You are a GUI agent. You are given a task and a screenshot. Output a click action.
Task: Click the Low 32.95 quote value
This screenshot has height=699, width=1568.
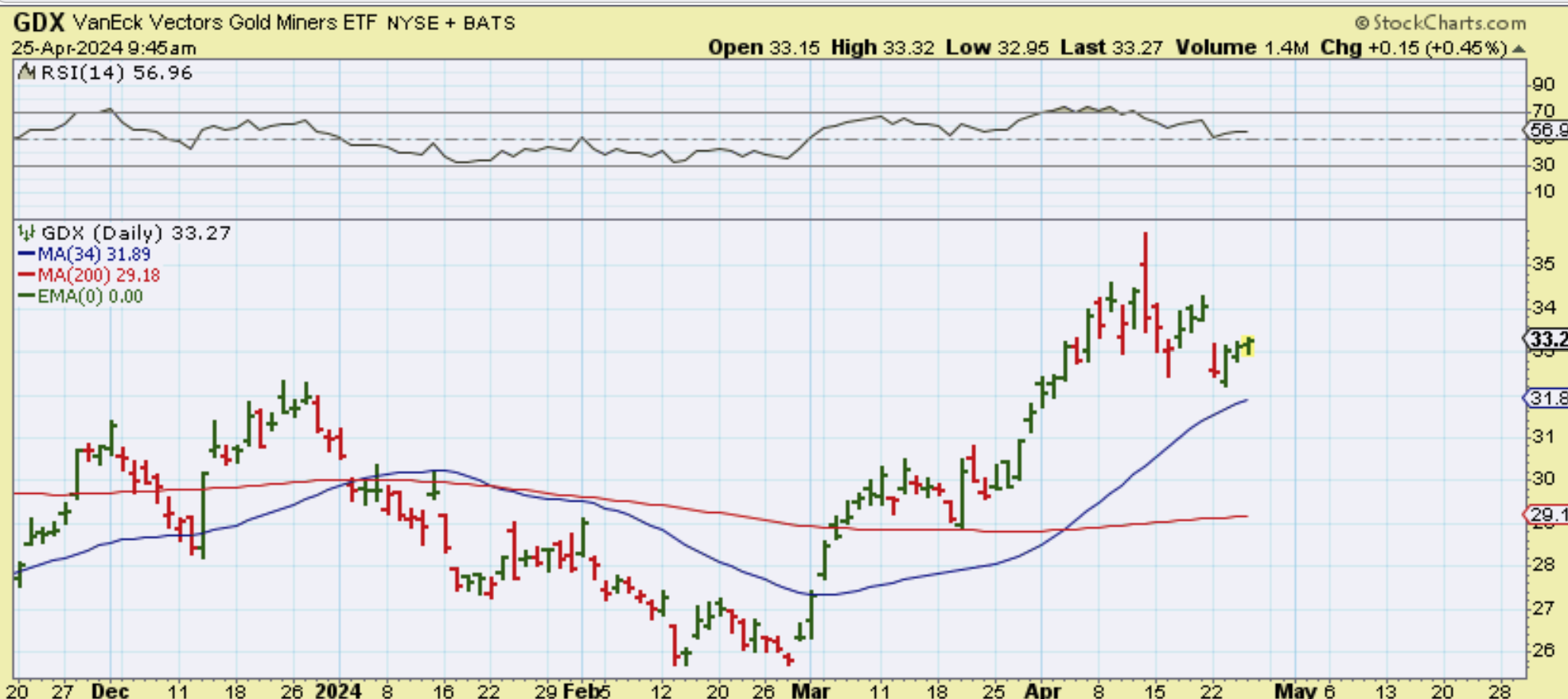(998, 48)
